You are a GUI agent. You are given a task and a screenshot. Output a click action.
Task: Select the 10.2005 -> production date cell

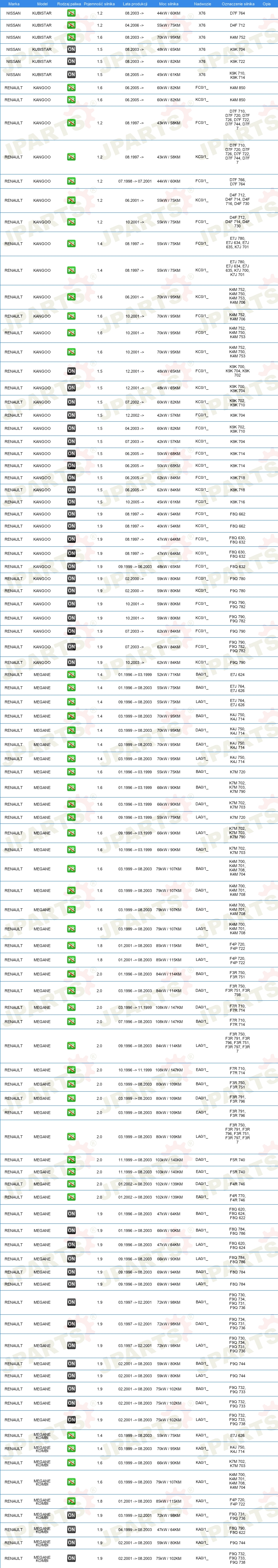(135, 502)
